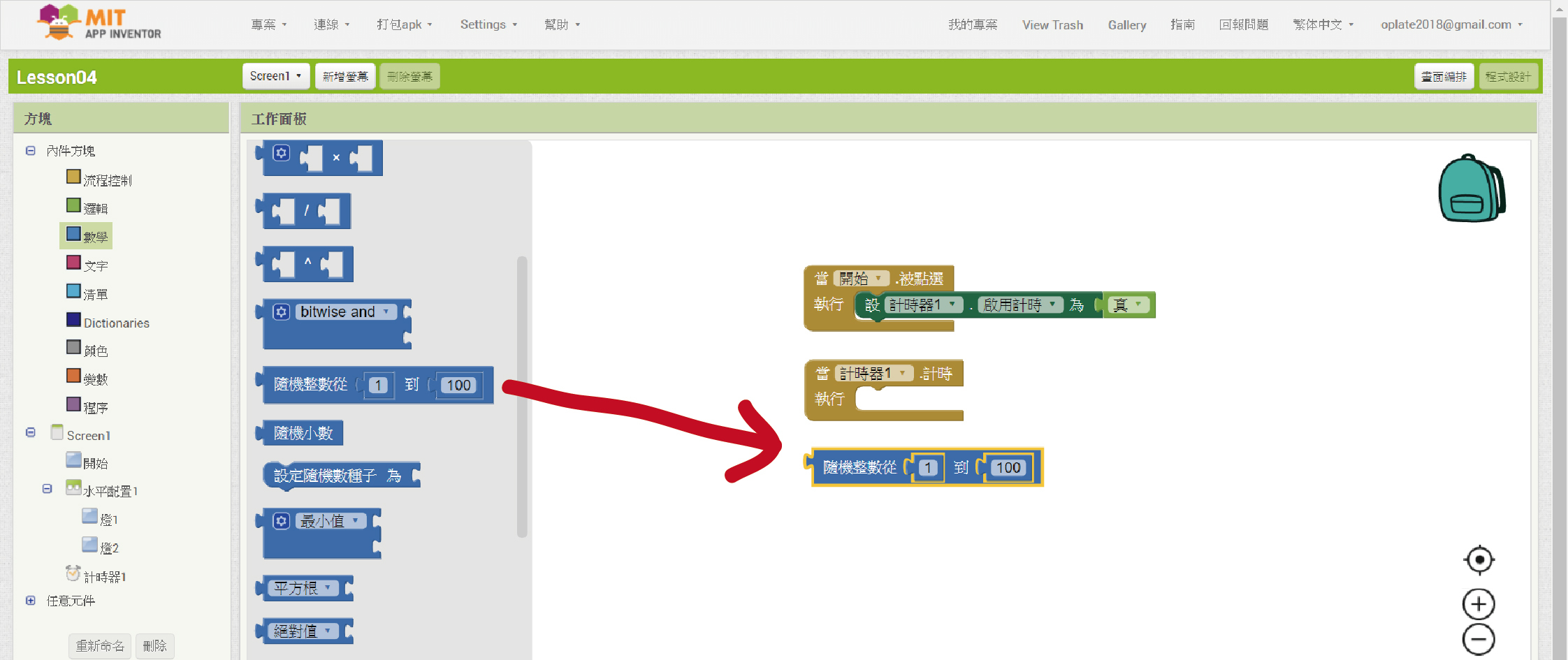Click gear icon on bitwise and block
Viewport: 1568px width, 660px height.
(281, 311)
